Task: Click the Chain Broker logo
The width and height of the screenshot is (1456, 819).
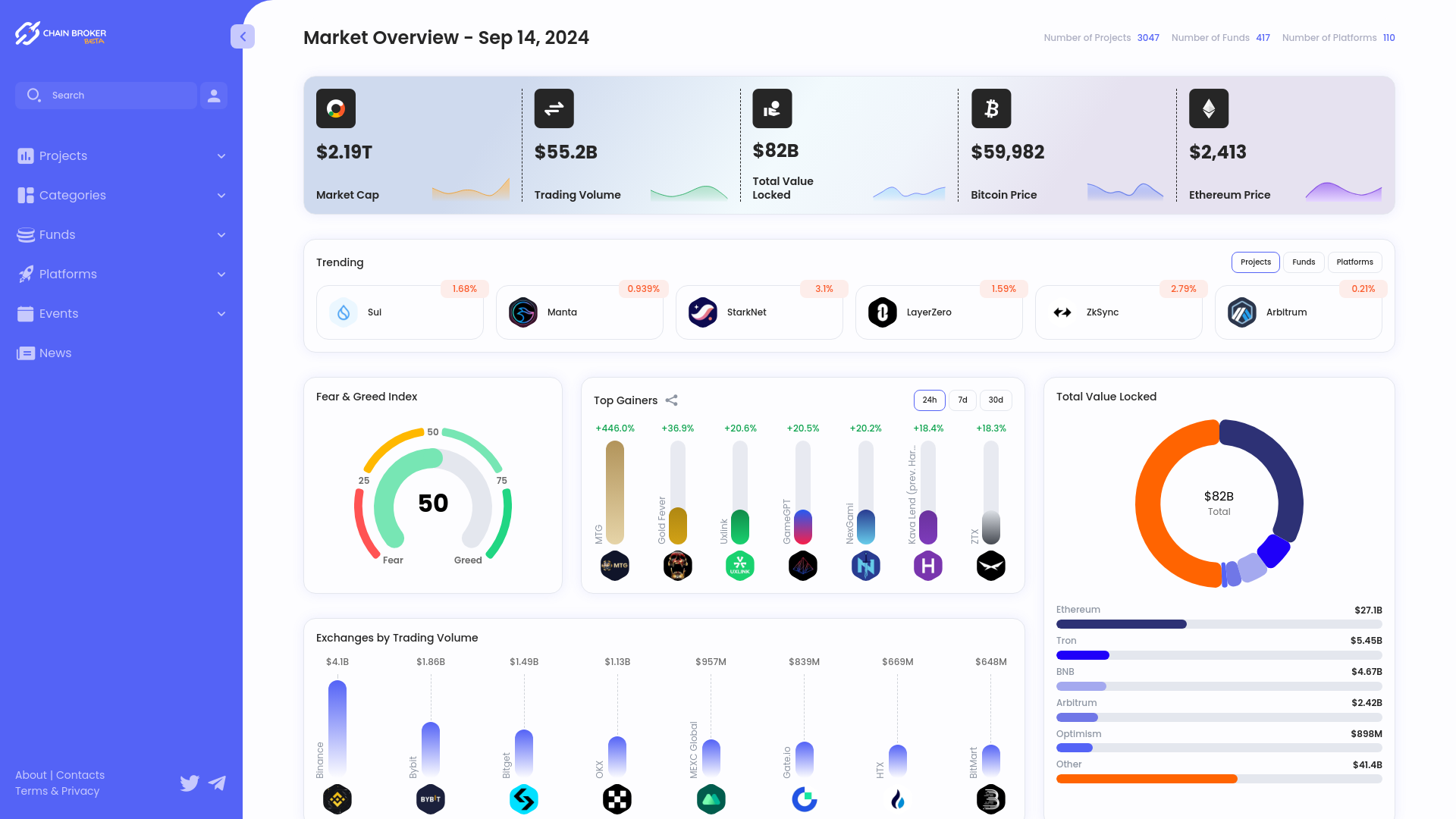Action: pos(61,33)
